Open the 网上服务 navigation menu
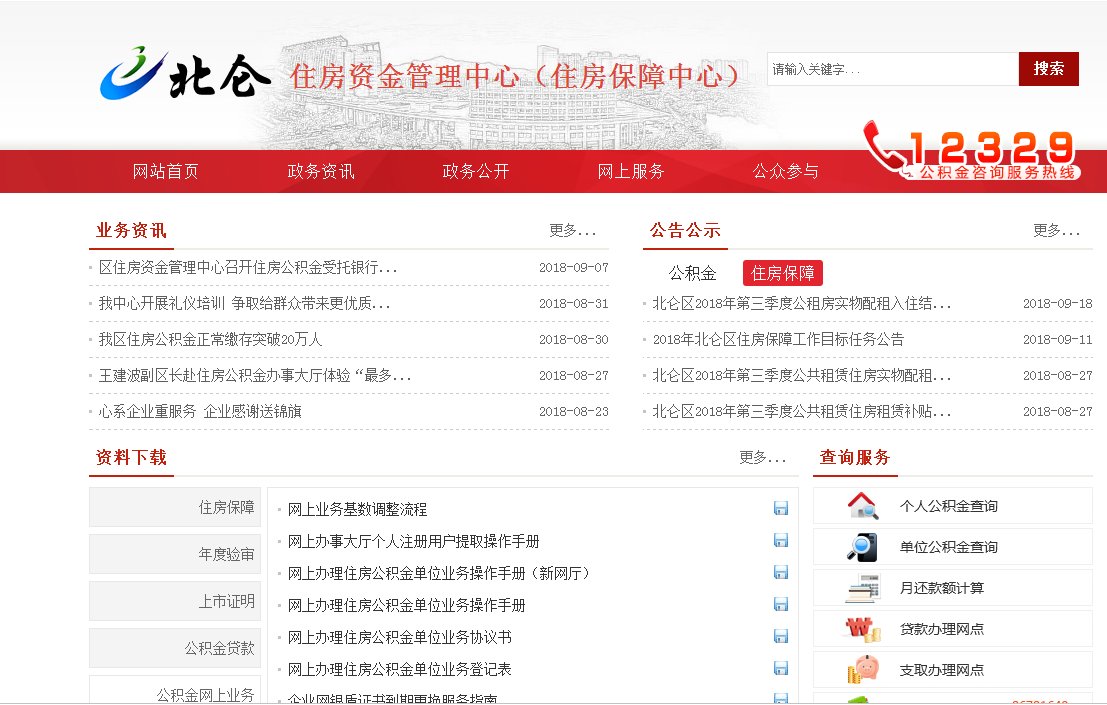Screen dimensions: 1107x705 tap(631, 171)
